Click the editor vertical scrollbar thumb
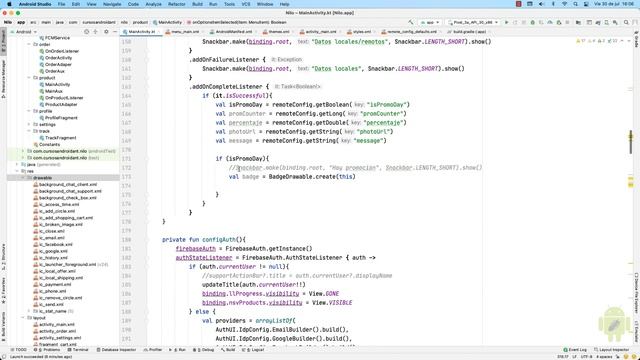Viewport: 640px width, 360px height. point(631,142)
